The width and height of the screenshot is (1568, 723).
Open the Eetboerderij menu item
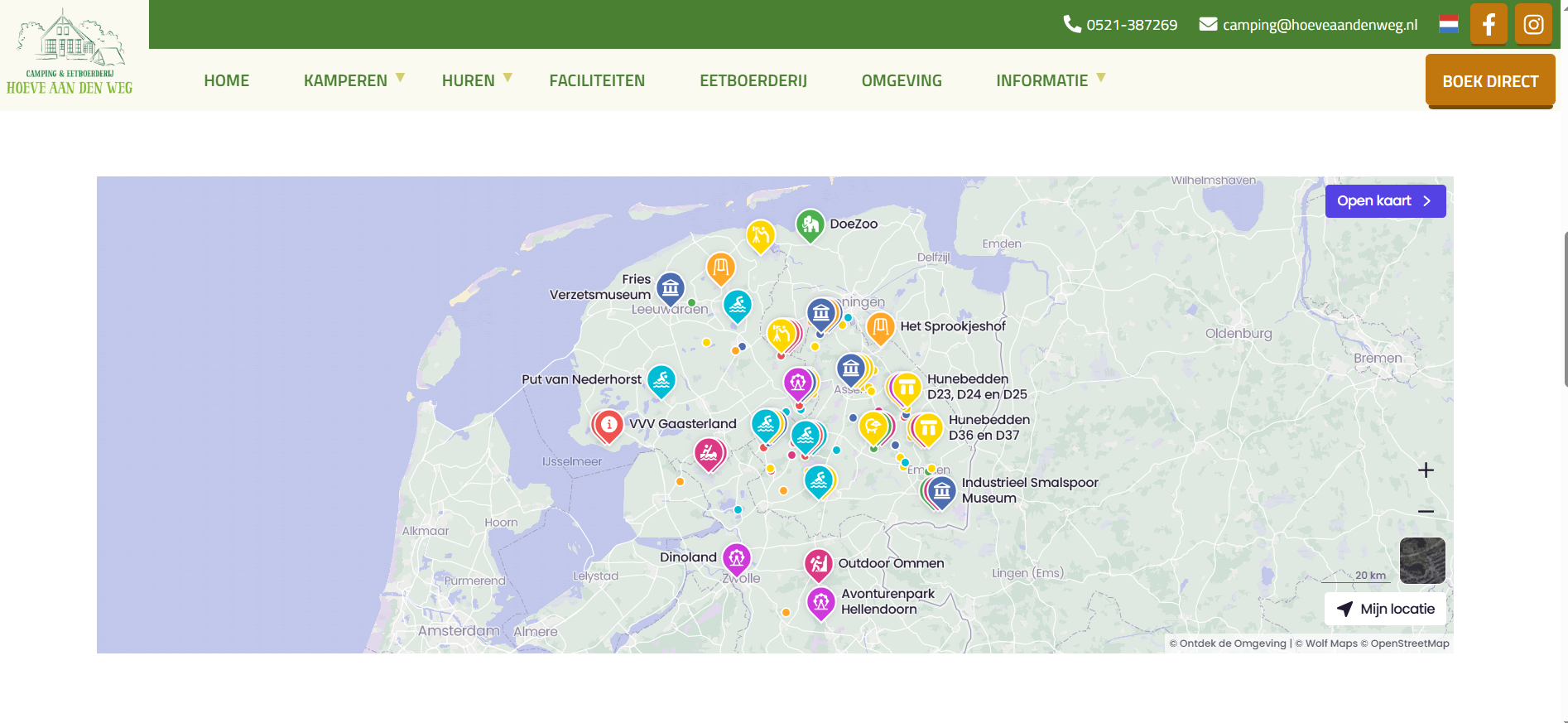(753, 80)
